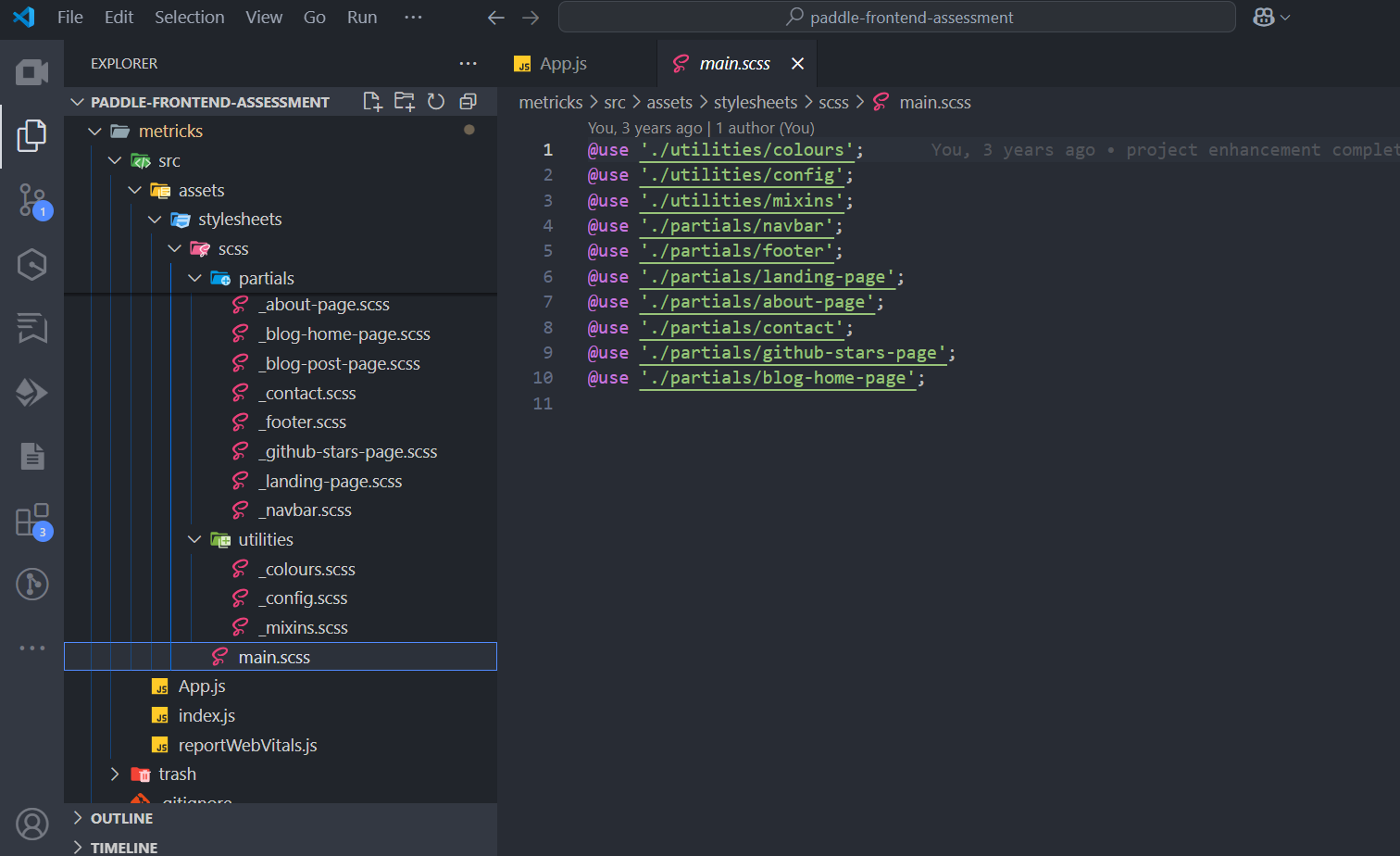Collapse all folders in Explorer
The image size is (1400, 856).
[469, 102]
